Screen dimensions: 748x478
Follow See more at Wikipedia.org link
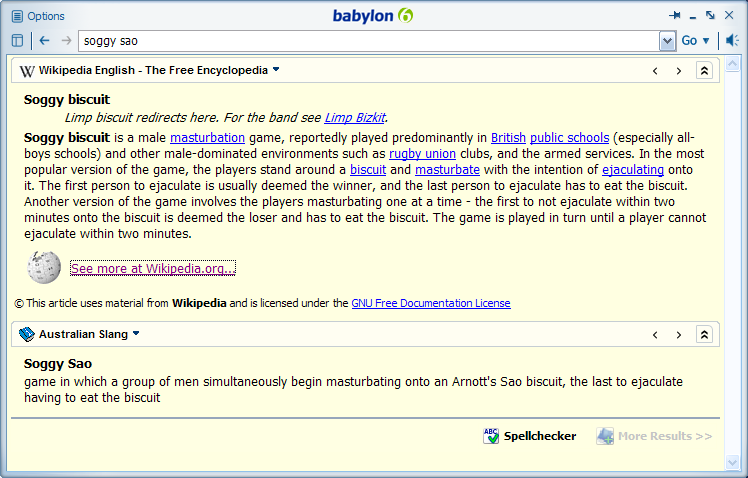point(153,268)
